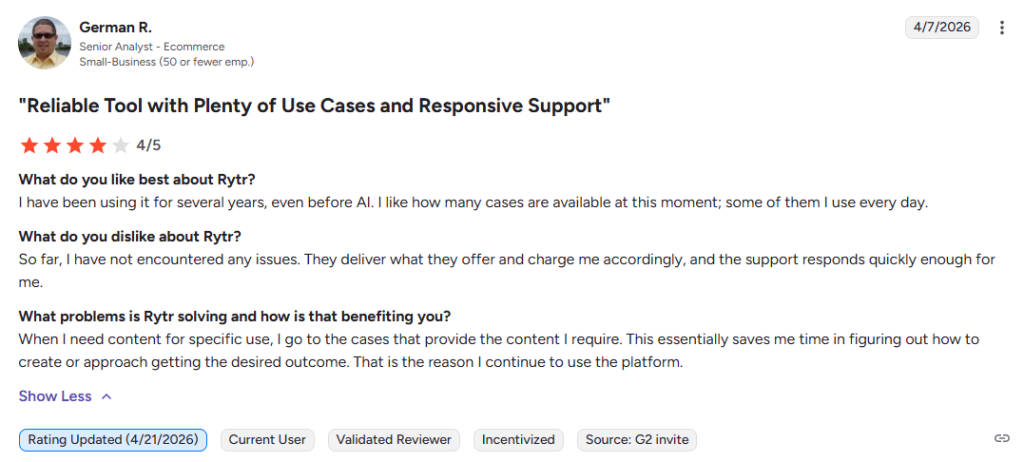1024x462 pixels.
Task: Click the second red rating star
Action: click(52, 145)
